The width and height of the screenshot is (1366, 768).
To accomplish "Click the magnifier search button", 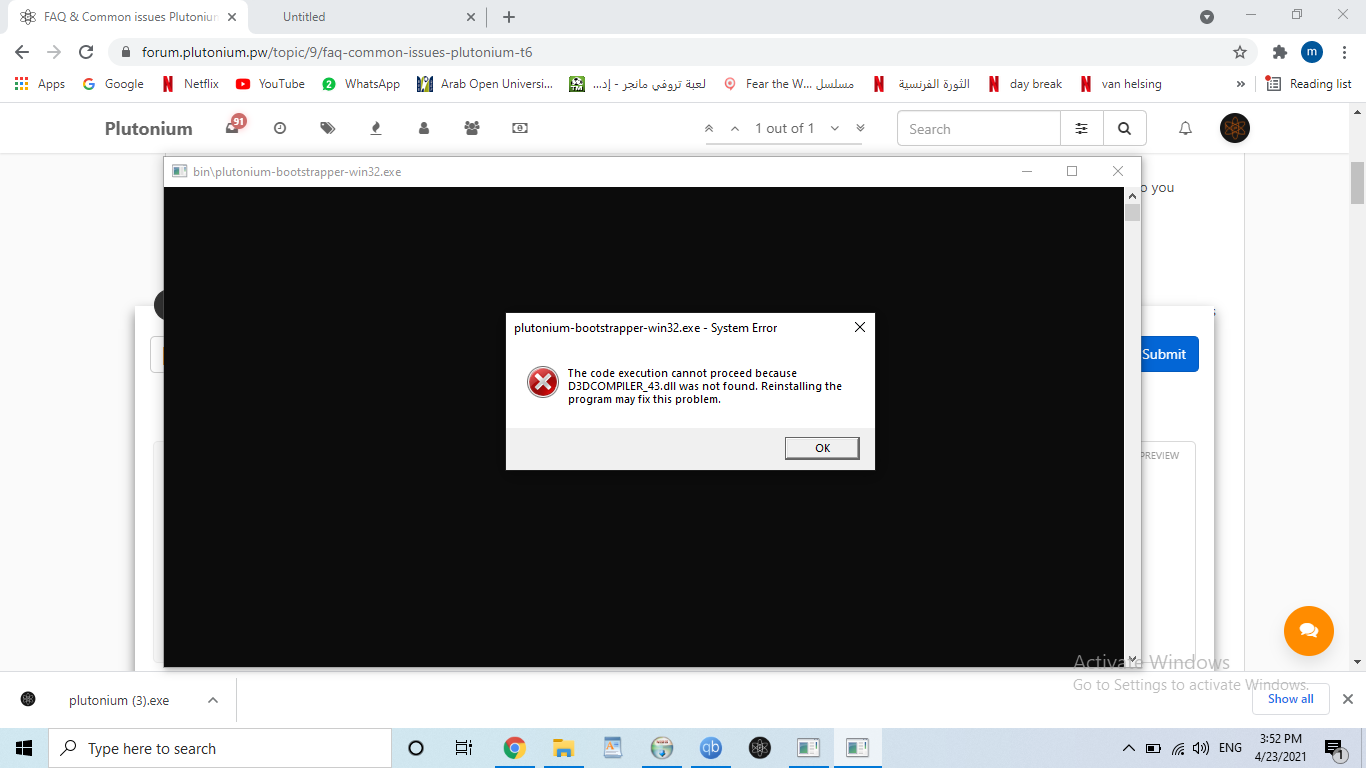I will click(x=1125, y=128).
